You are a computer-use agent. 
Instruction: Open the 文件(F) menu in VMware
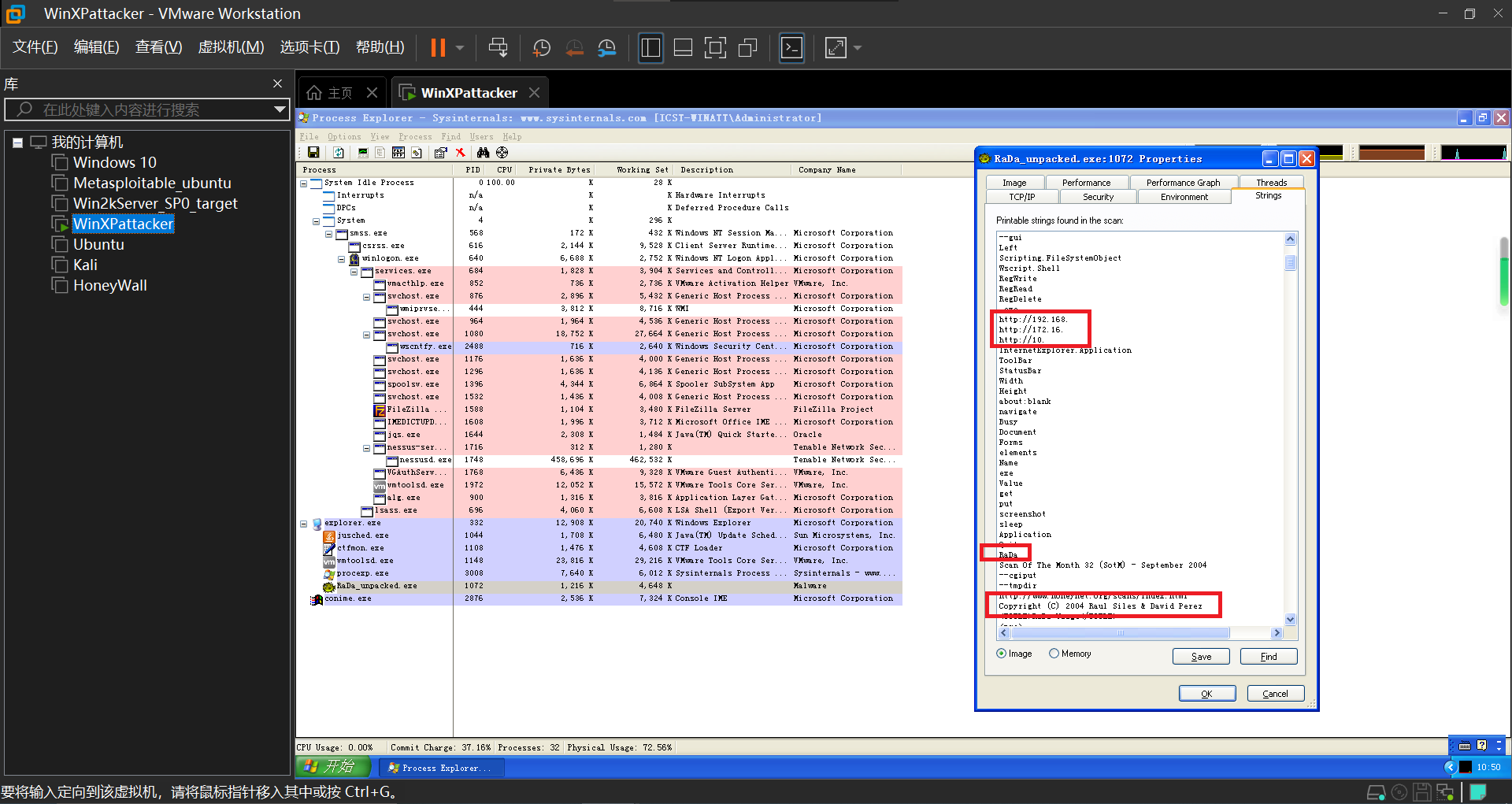35,47
